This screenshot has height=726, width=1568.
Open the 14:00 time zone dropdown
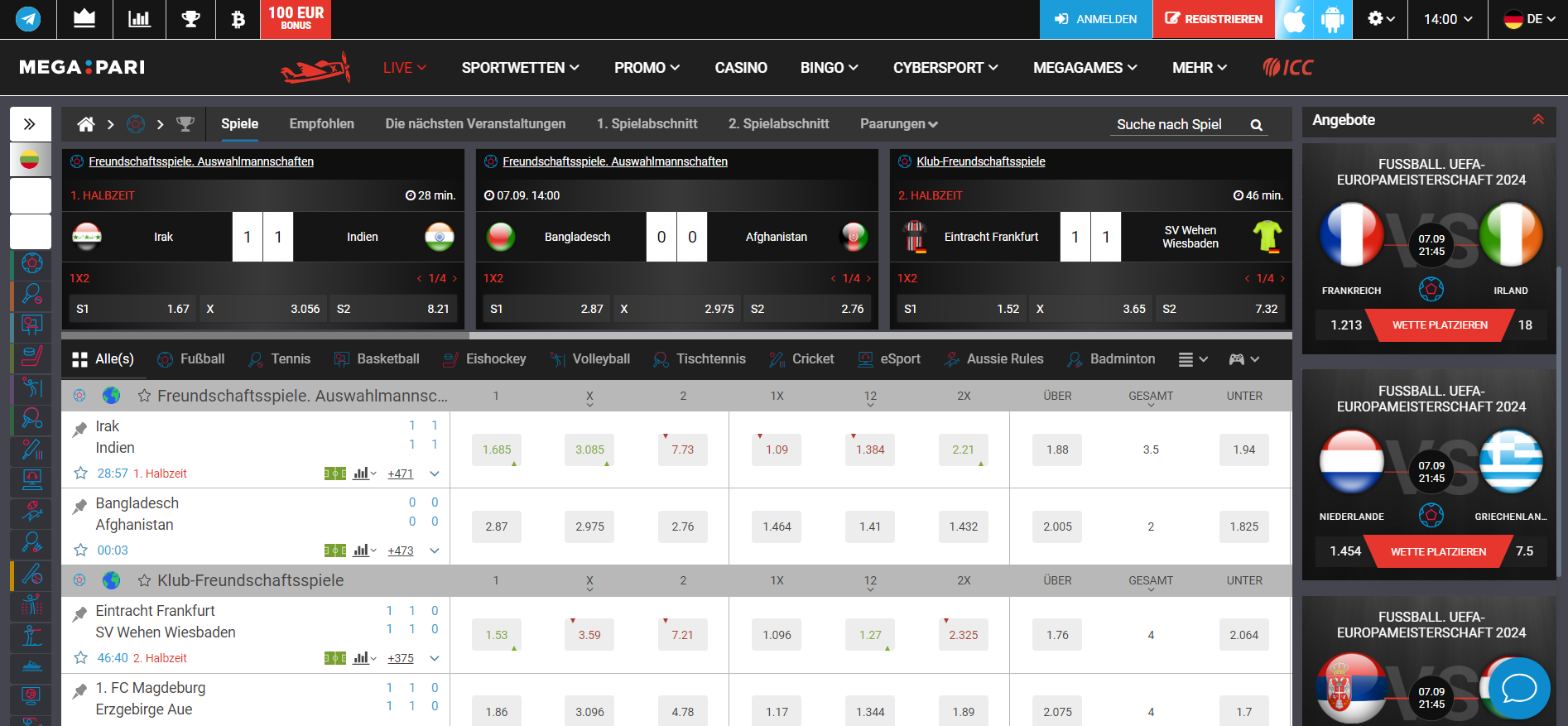click(x=1448, y=19)
